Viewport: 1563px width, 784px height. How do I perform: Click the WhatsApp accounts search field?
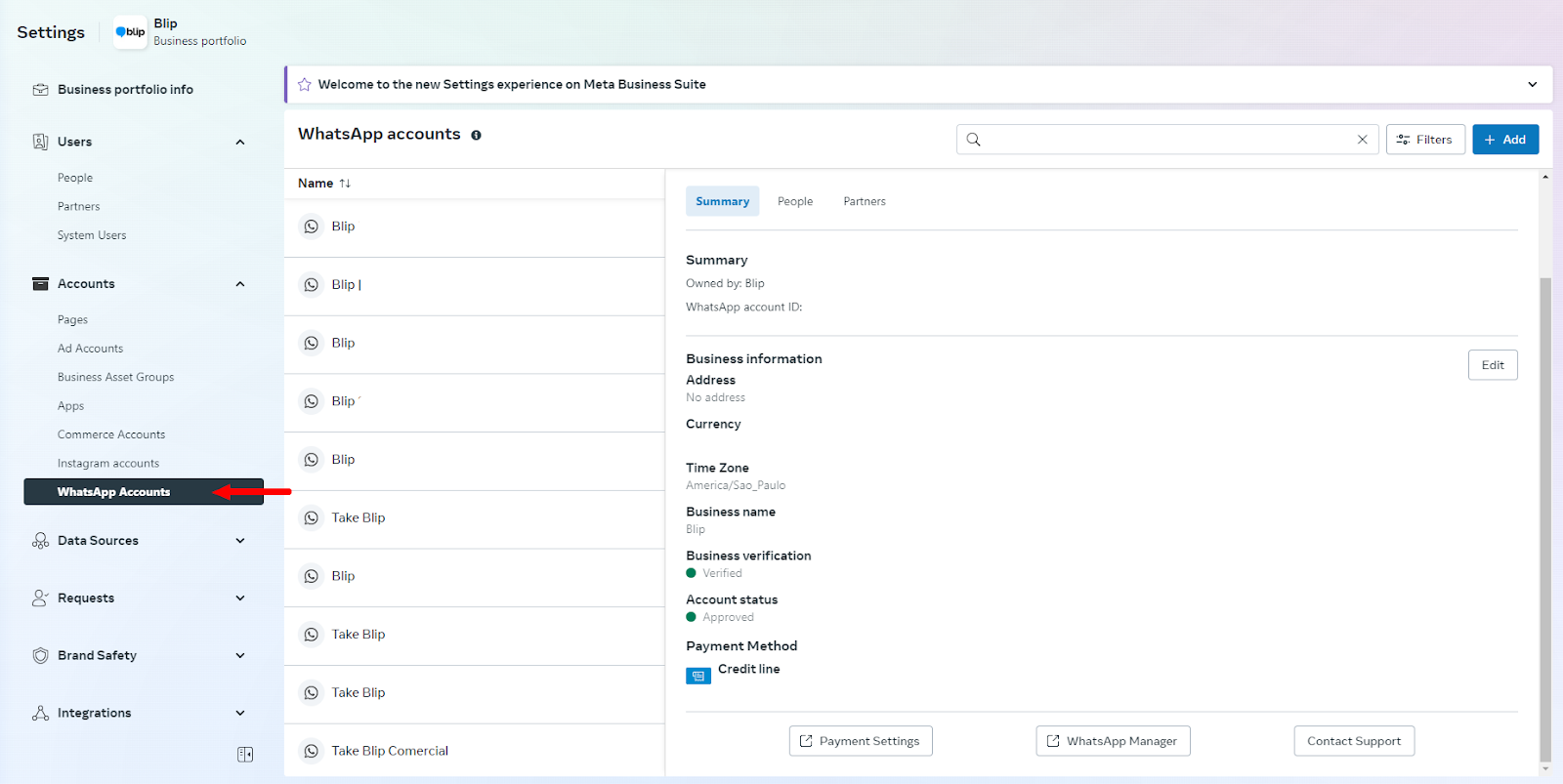1162,140
